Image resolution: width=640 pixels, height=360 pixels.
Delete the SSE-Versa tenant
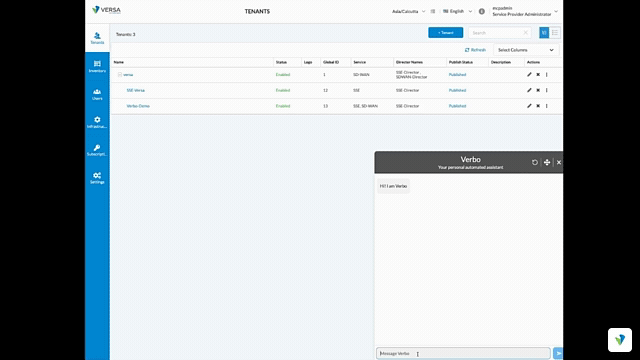click(538, 90)
